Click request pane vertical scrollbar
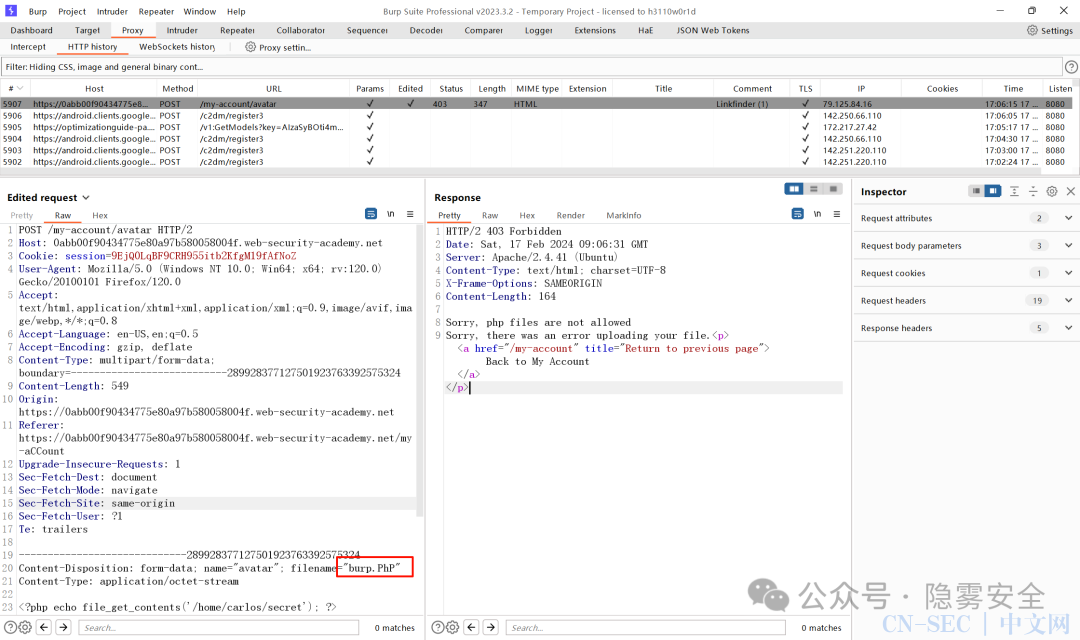Image resolution: width=1080 pixels, height=640 pixels. [x=419, y=371]
